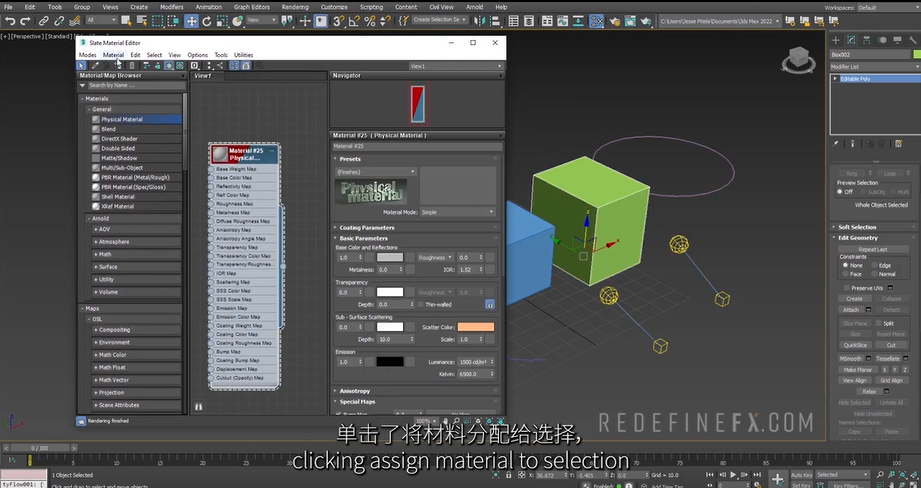Activate the Select and Move tool
Screen dimensions: 921x488
pos(191,21)
